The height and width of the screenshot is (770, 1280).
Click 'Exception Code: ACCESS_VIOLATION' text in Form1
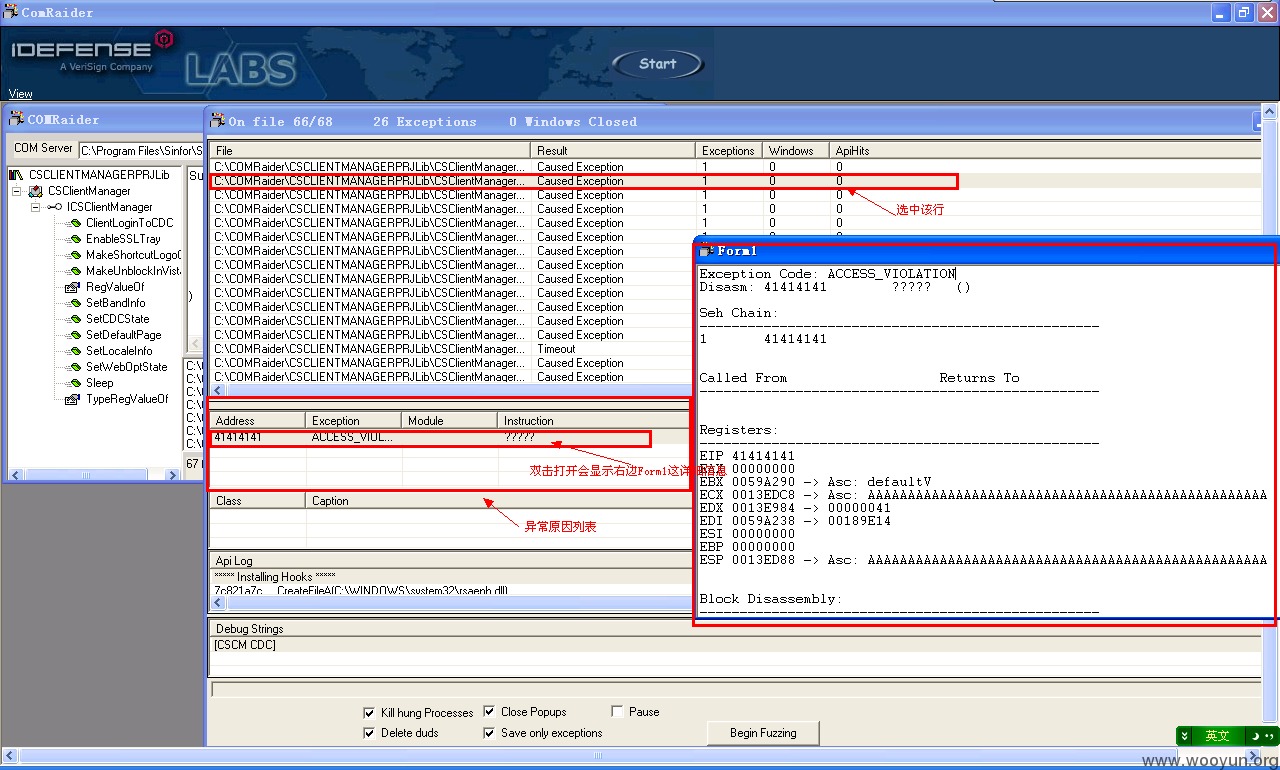click(827, 274)
